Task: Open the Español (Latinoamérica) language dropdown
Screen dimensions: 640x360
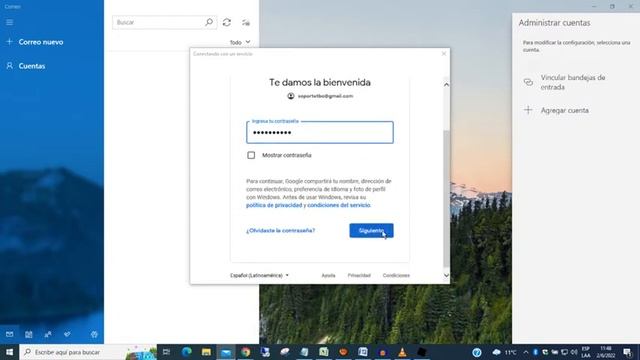Action: [259, 276]
